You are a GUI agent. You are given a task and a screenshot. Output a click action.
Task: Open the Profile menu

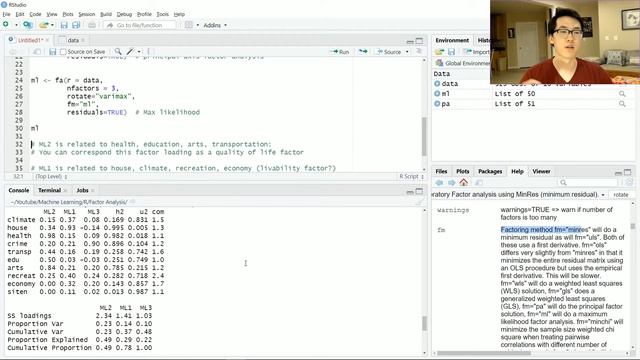coord(144,14)
